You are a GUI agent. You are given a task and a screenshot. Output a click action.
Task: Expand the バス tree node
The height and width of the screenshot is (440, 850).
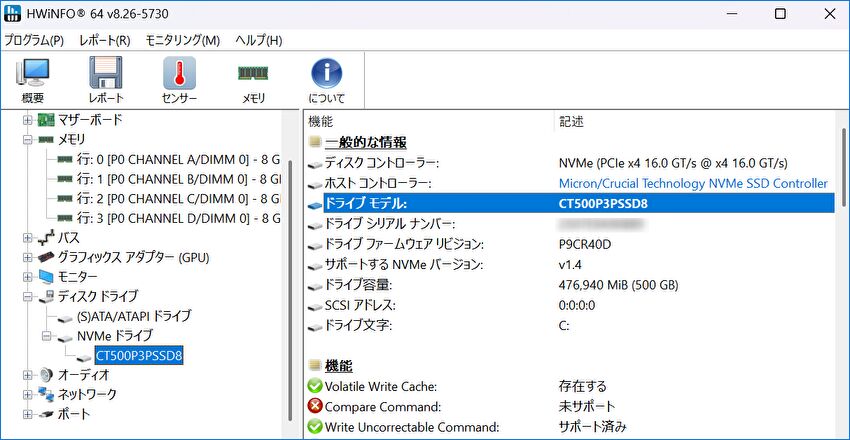[x=28, y=237]
